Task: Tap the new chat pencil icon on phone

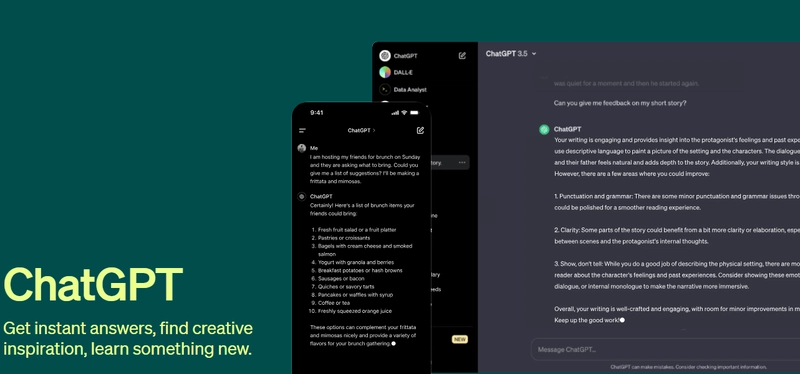Action: (420, 130)
